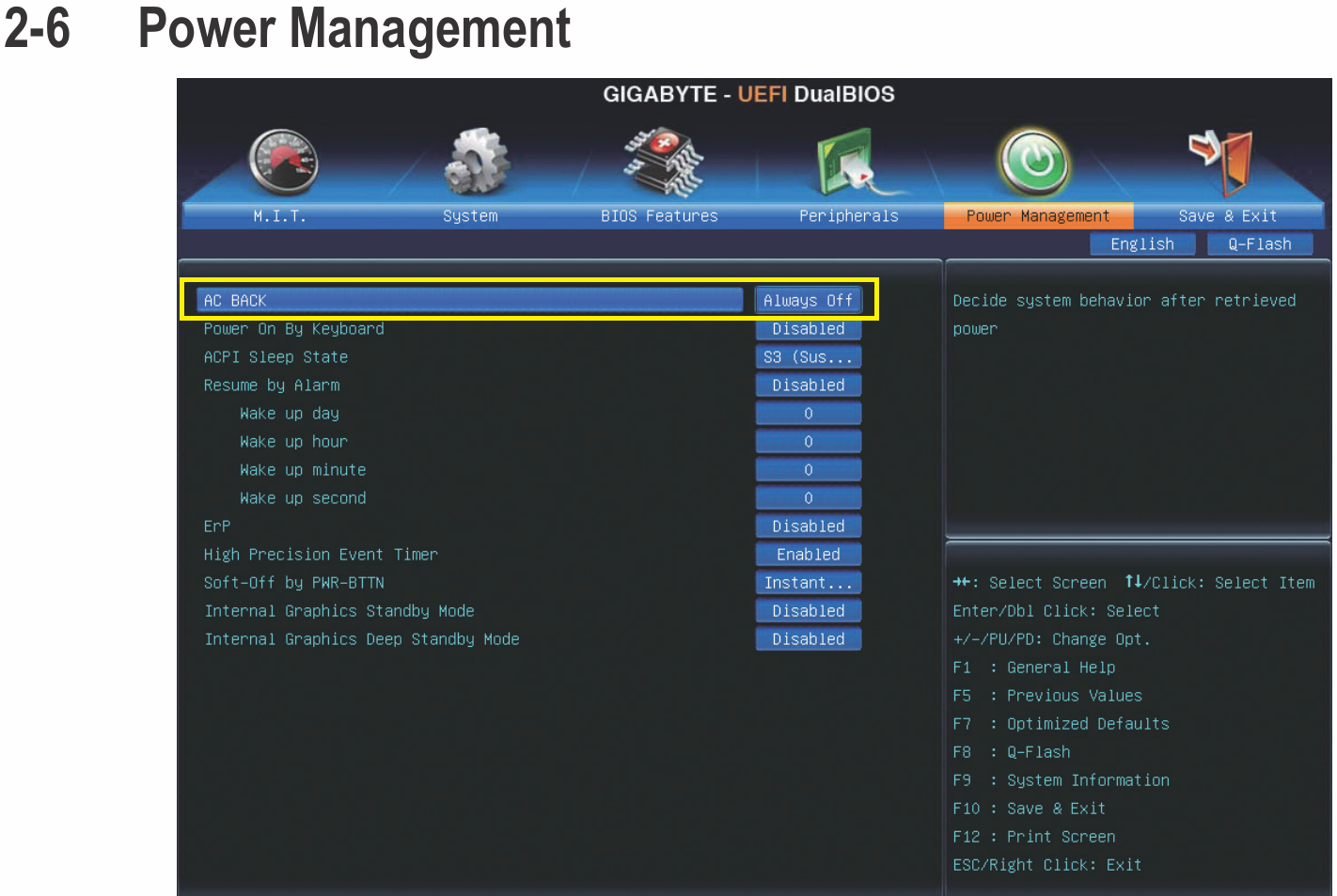Click the F5 Previous Values hint
Image resolution: width=1337 pixels, height=896 pixels.
[1047, 696]
